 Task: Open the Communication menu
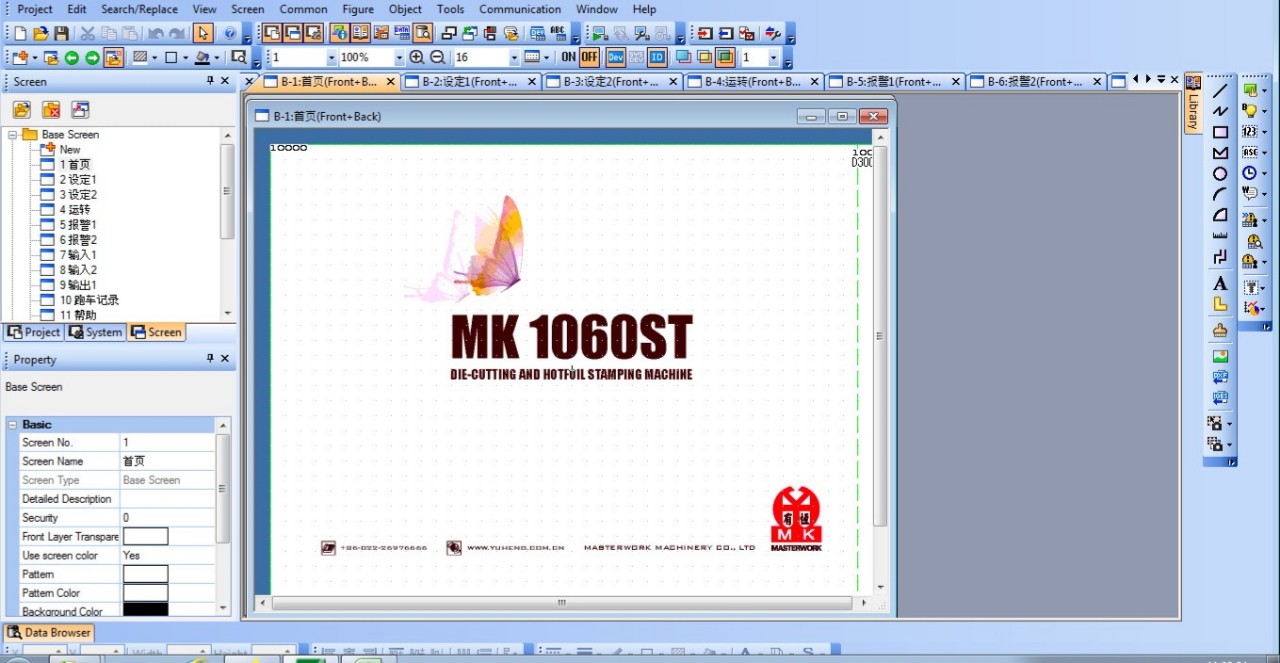pyautogui.click(x=520, y=9)
